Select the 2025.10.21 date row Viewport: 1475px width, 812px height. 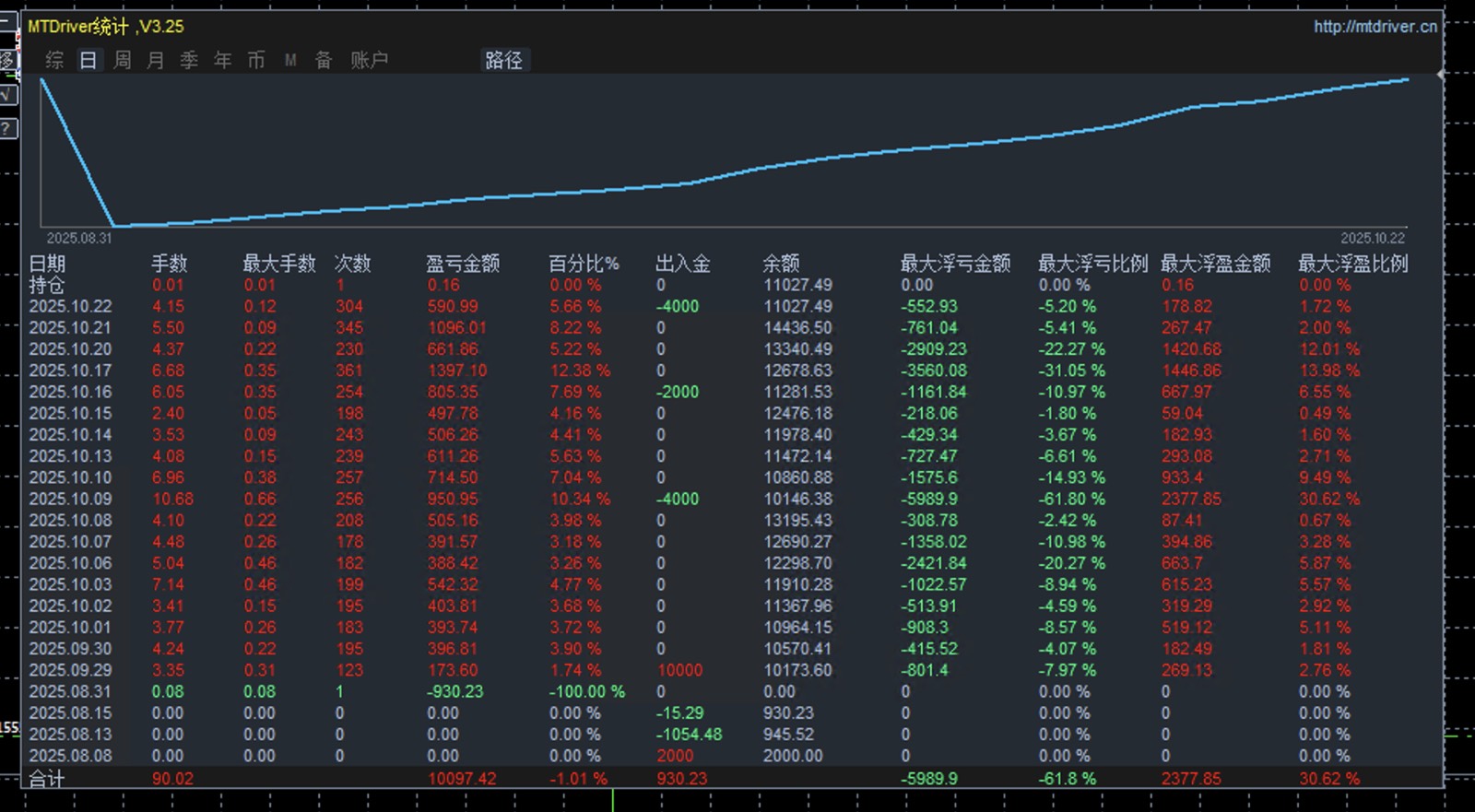point(71,328)
